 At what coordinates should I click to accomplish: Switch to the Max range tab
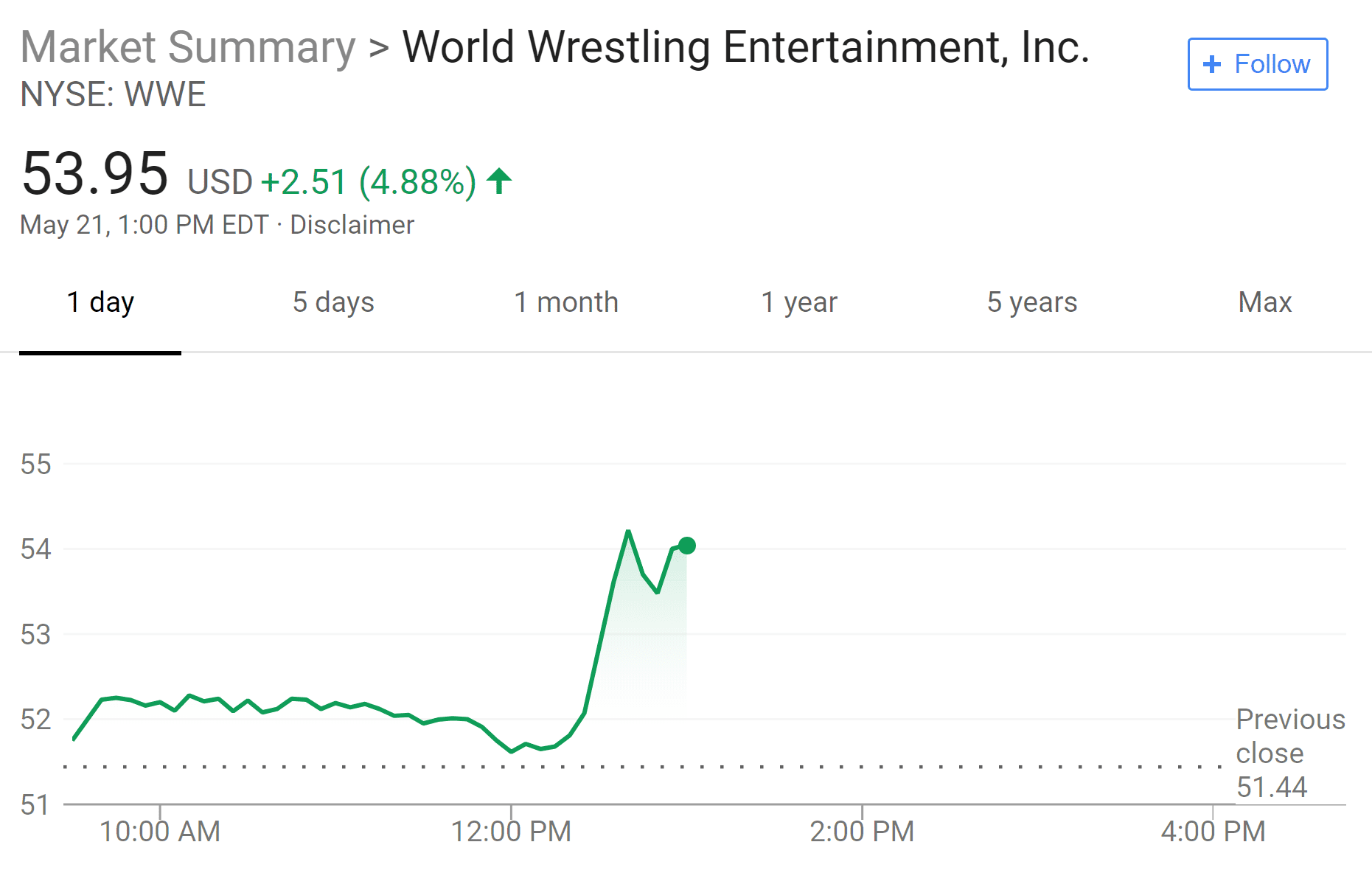1264,302
